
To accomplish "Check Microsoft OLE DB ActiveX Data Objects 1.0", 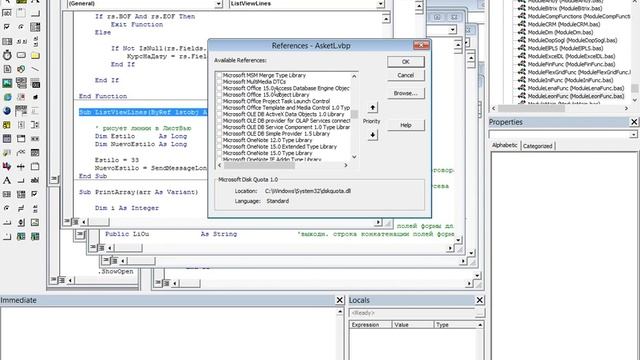I will click(219, 114).
